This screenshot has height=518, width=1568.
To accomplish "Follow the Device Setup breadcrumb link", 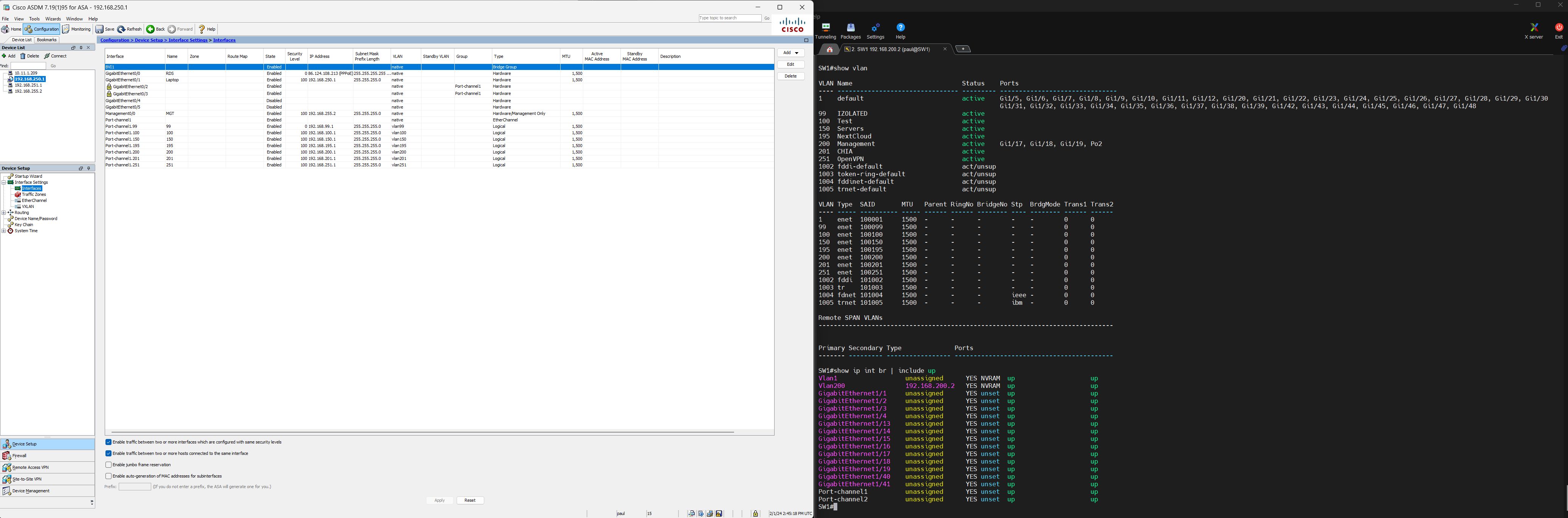I will (x=149, y=40).
